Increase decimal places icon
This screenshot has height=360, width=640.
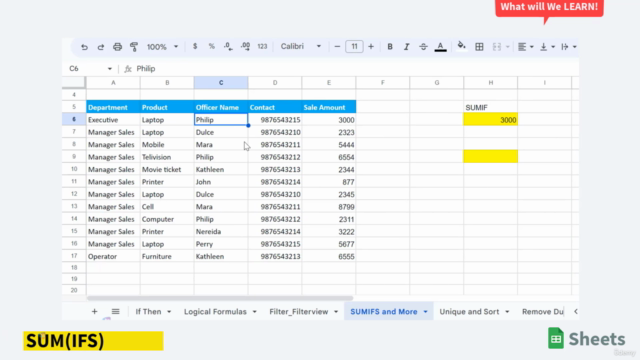[x=245, y=47]
